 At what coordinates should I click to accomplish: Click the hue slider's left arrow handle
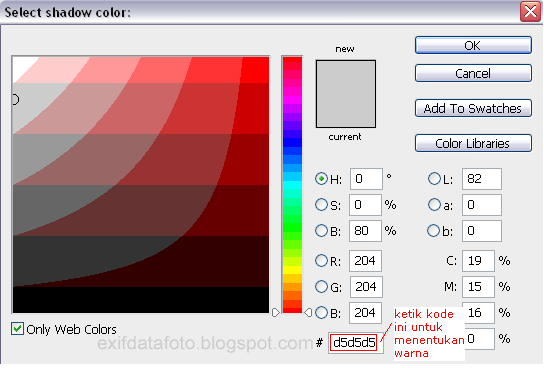coord(275,313)
